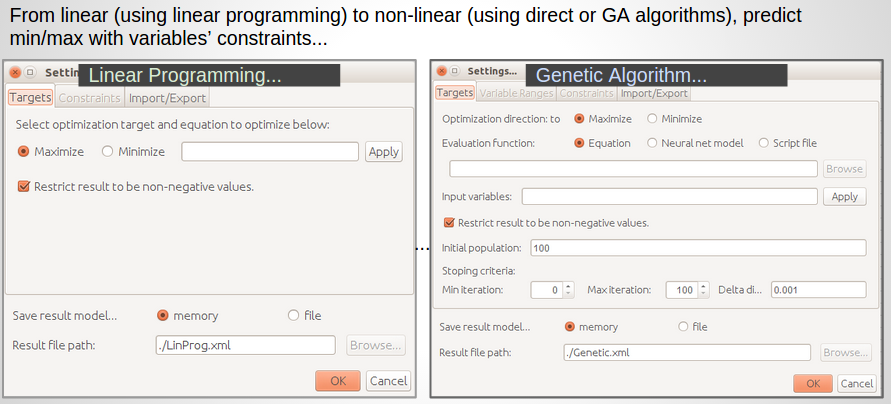891x404 pixels.
Task: Toggle non-negative restriction in Genetic Algorithm
Action: point(449,223)
